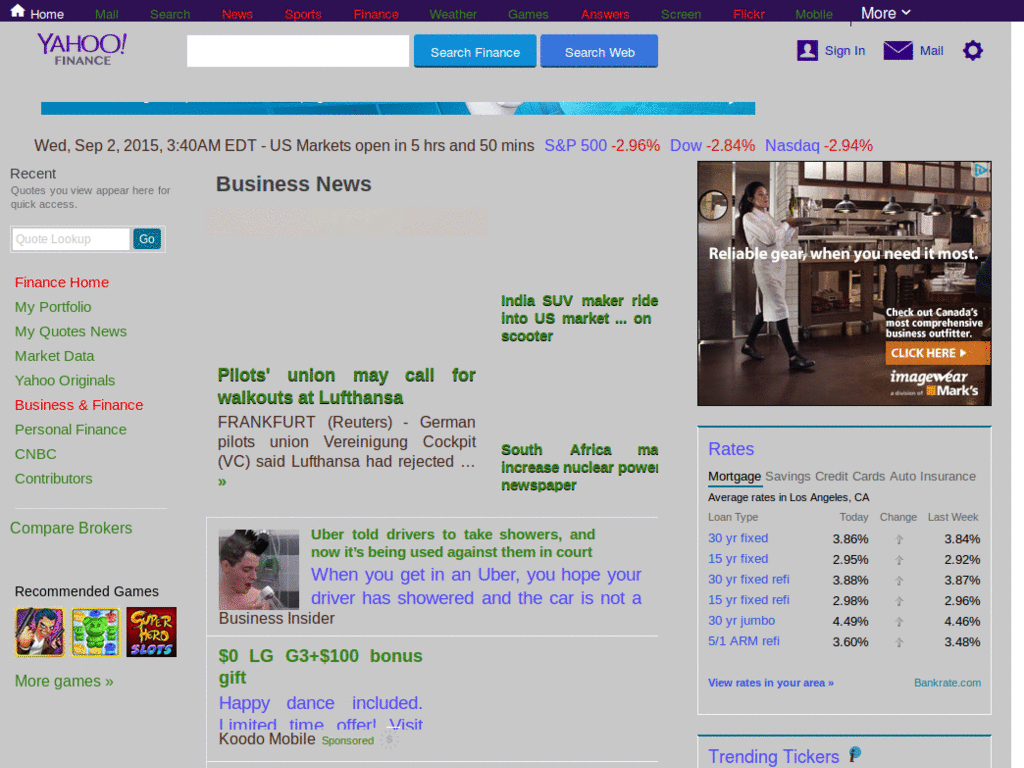Viewport: 1024px width, 768px height.
Task: Click the Search Web button
Action: [x=599, y=52]
